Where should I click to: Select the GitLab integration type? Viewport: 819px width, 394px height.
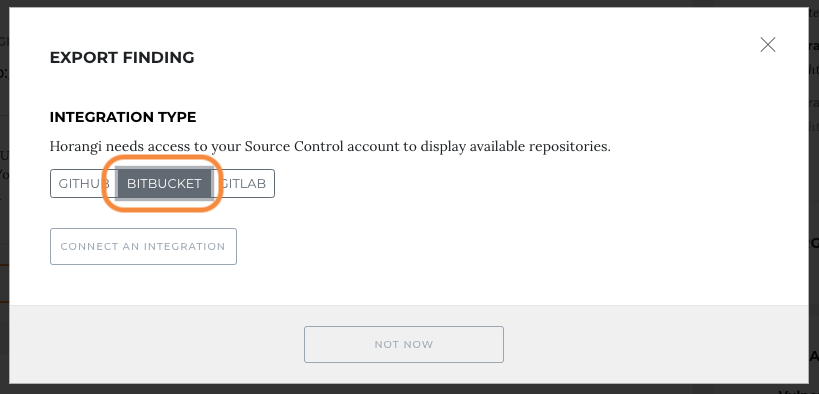(244, 183)
